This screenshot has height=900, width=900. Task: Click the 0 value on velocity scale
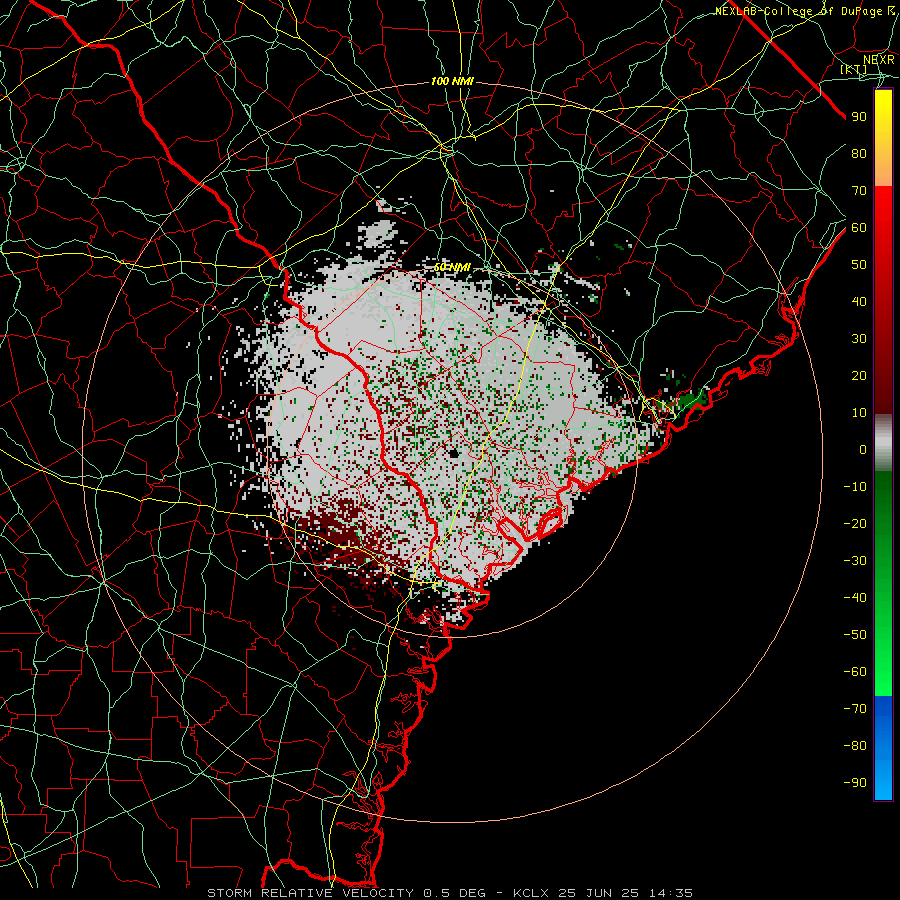[x=863, y=450]
